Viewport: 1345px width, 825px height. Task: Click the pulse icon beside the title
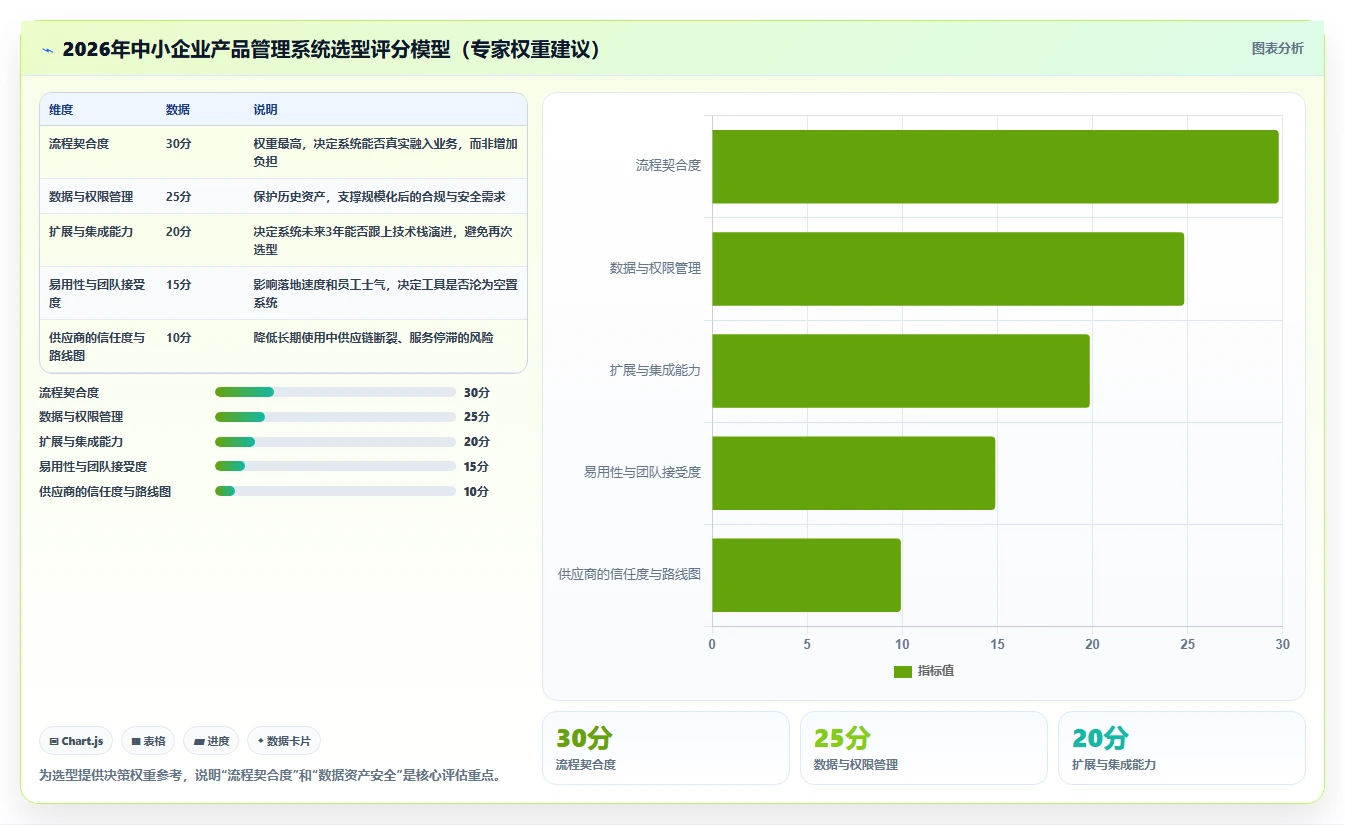(48, 50)
